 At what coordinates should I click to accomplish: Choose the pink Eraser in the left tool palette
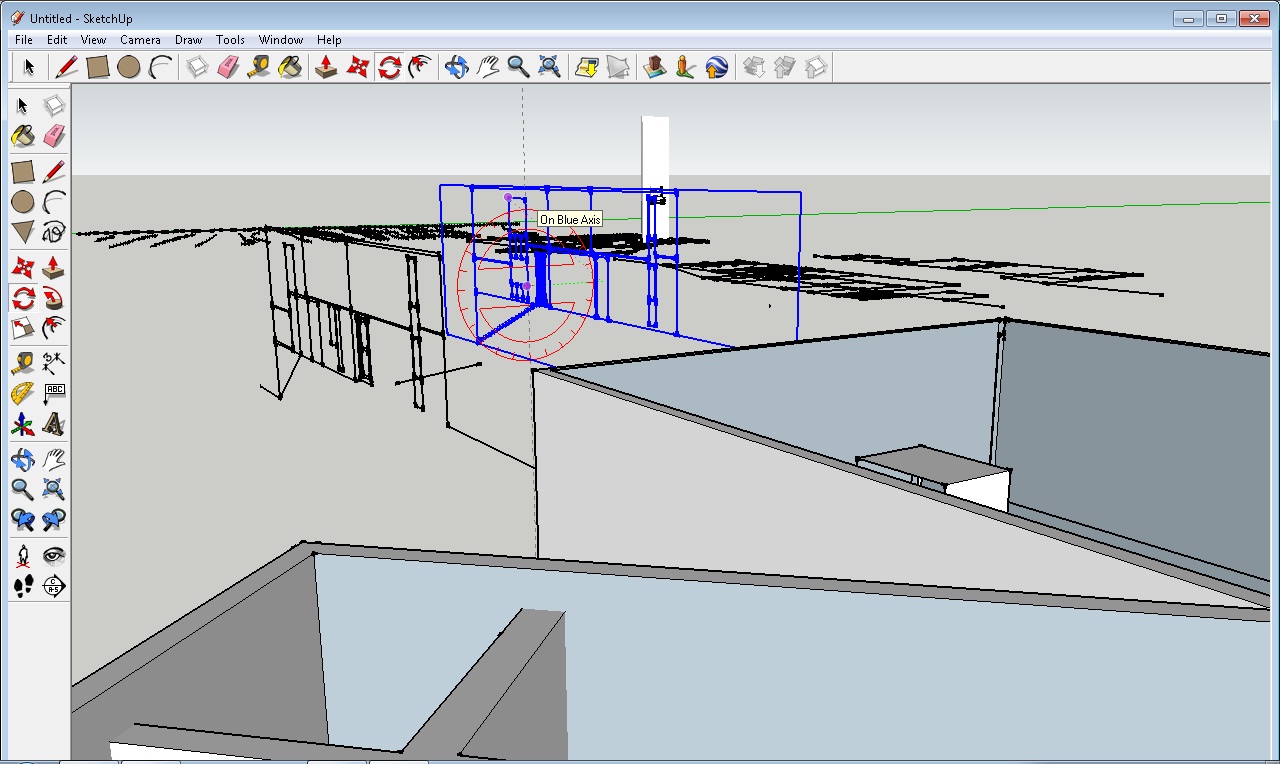54,136
